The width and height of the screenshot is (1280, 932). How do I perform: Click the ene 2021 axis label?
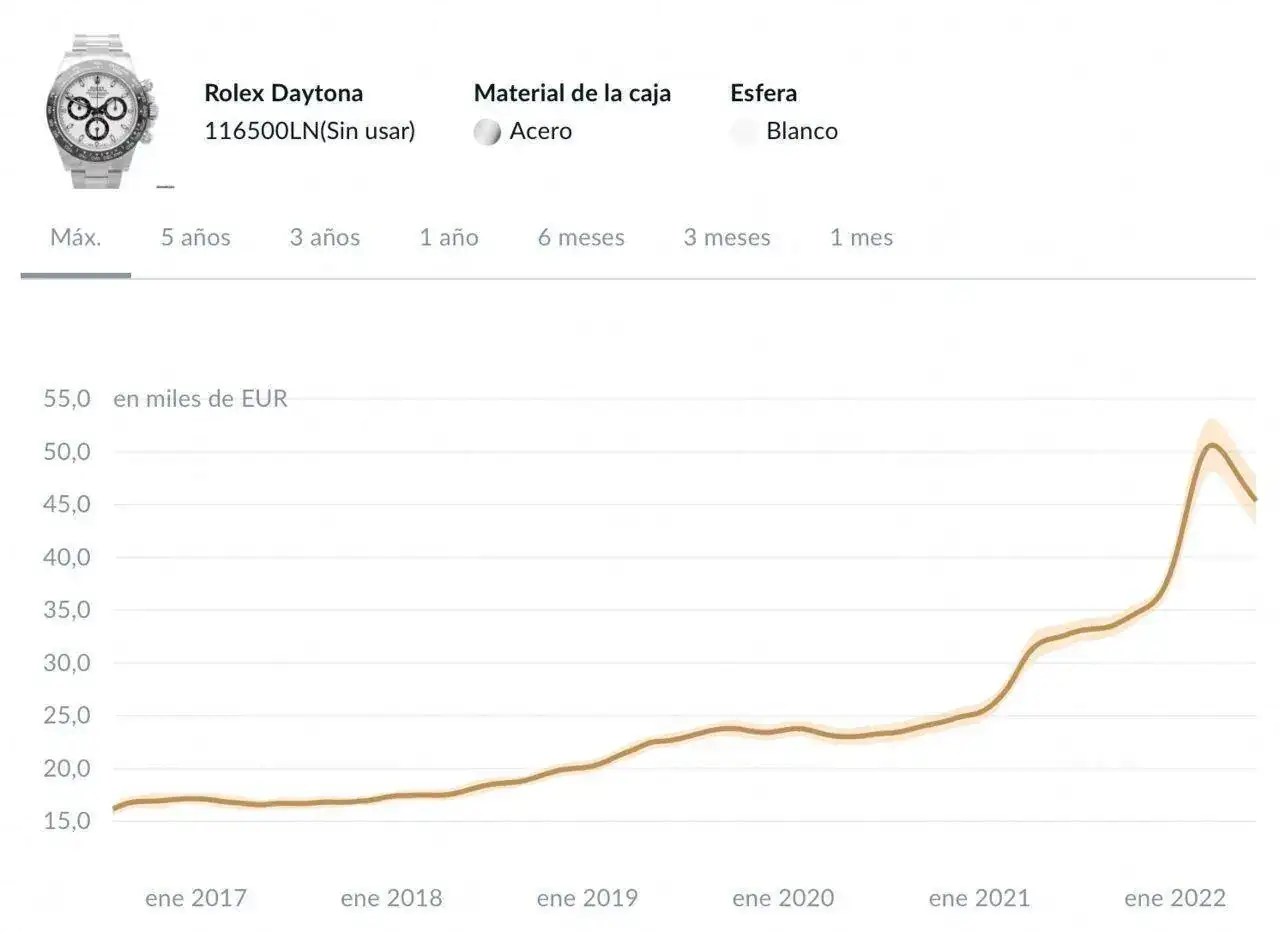(x=978, y=898)
